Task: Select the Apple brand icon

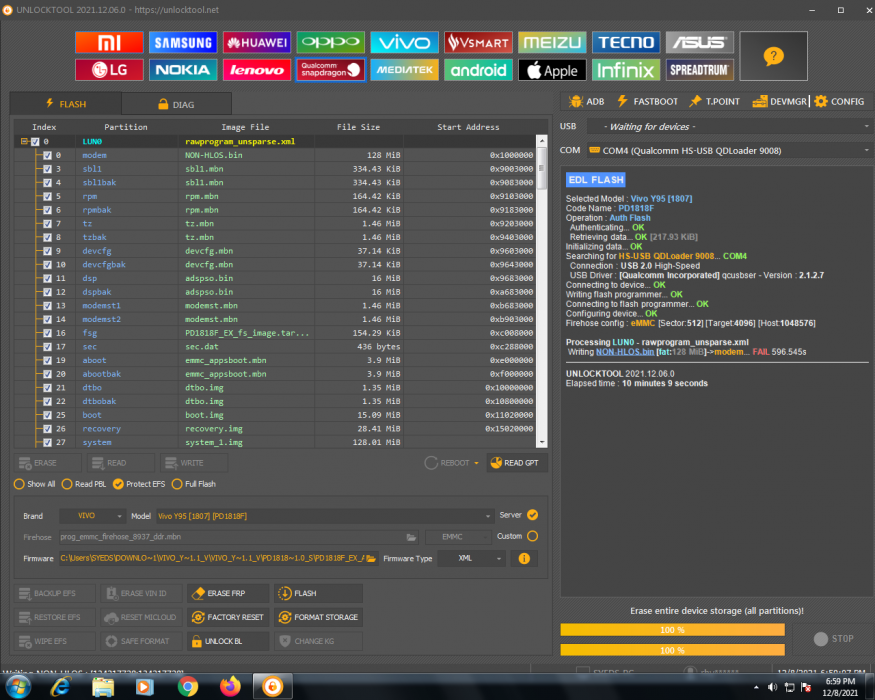Action: point(552,70)
